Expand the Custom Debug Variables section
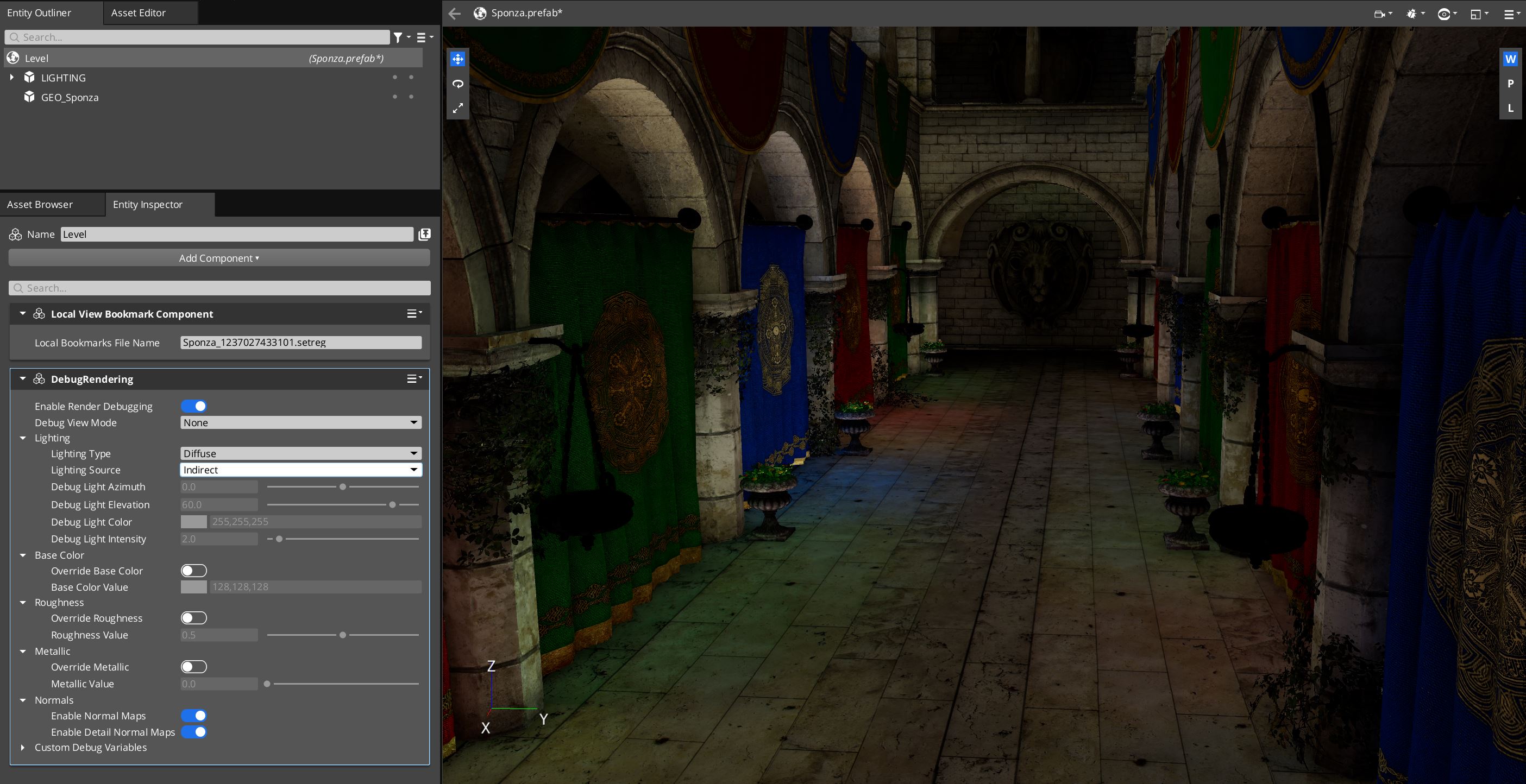 [x=22, y=748]
